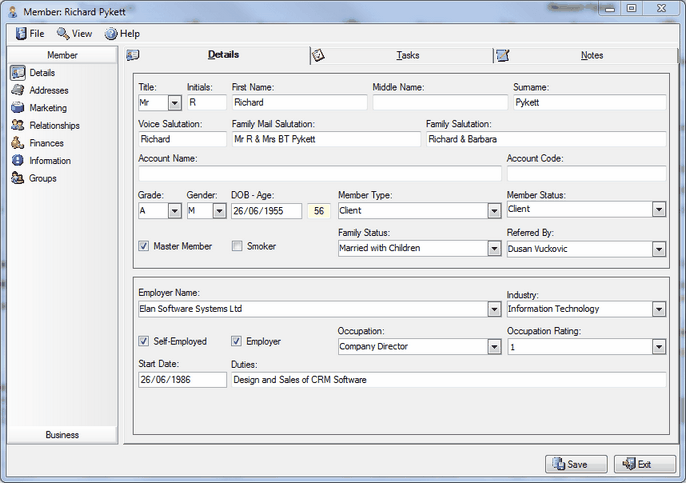Screen dimensions: 686x483
Task: Click the disk icon on Save button
Action: pyautogui.click(x=559, y=464)
